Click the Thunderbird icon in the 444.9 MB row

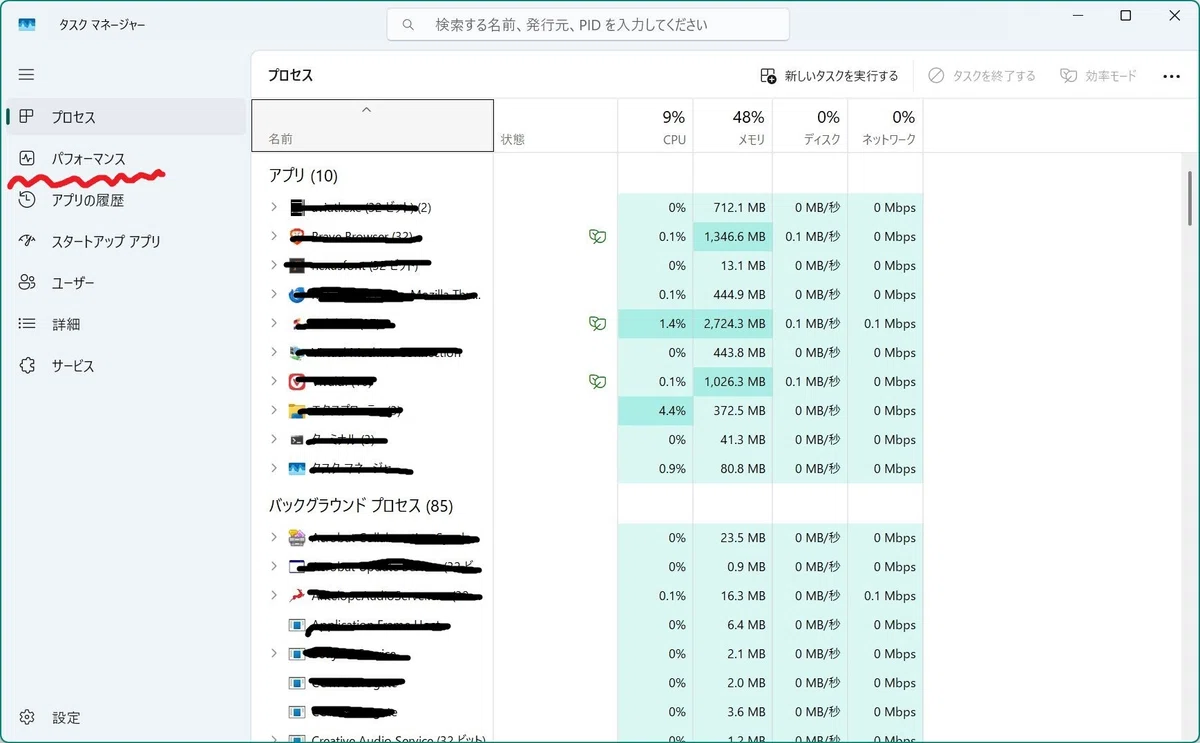pyautogui.click(x=297, y=295)
